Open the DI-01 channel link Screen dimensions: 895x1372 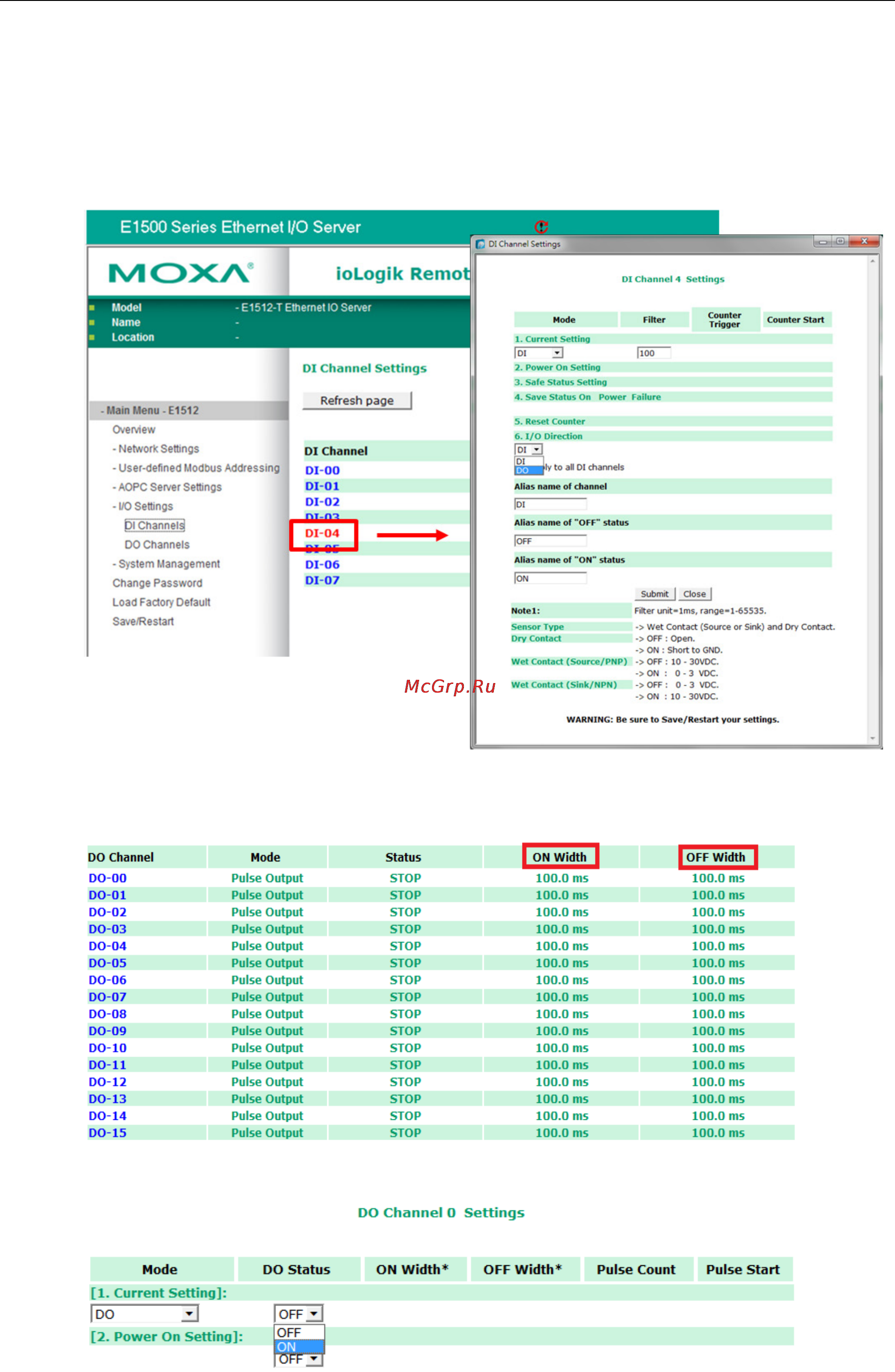click(x=322, y=486)
